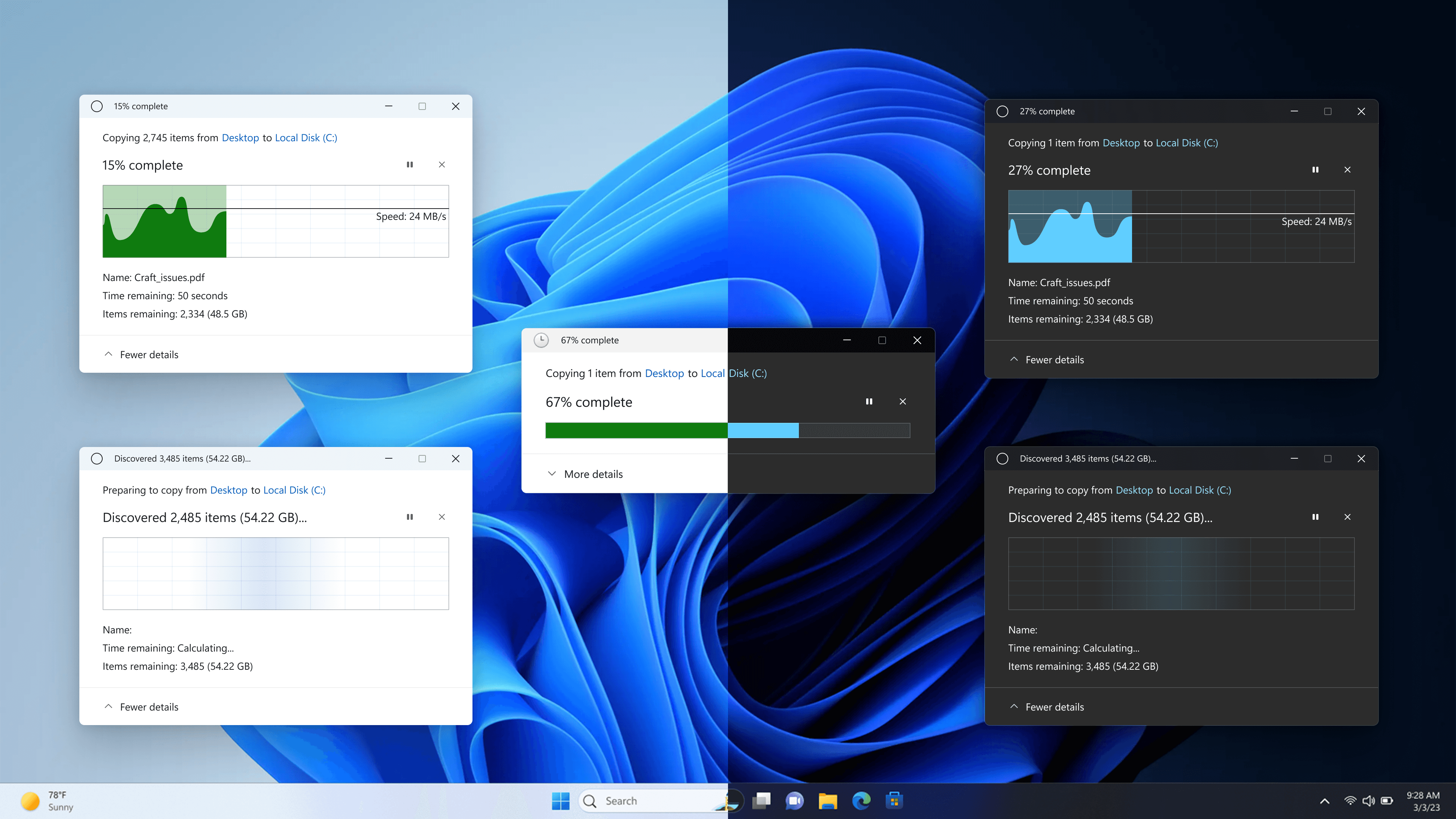This screenshot has height=819, width=1456.
Task: Pause the 15% complete copy operation
Action: coord(410,165)
